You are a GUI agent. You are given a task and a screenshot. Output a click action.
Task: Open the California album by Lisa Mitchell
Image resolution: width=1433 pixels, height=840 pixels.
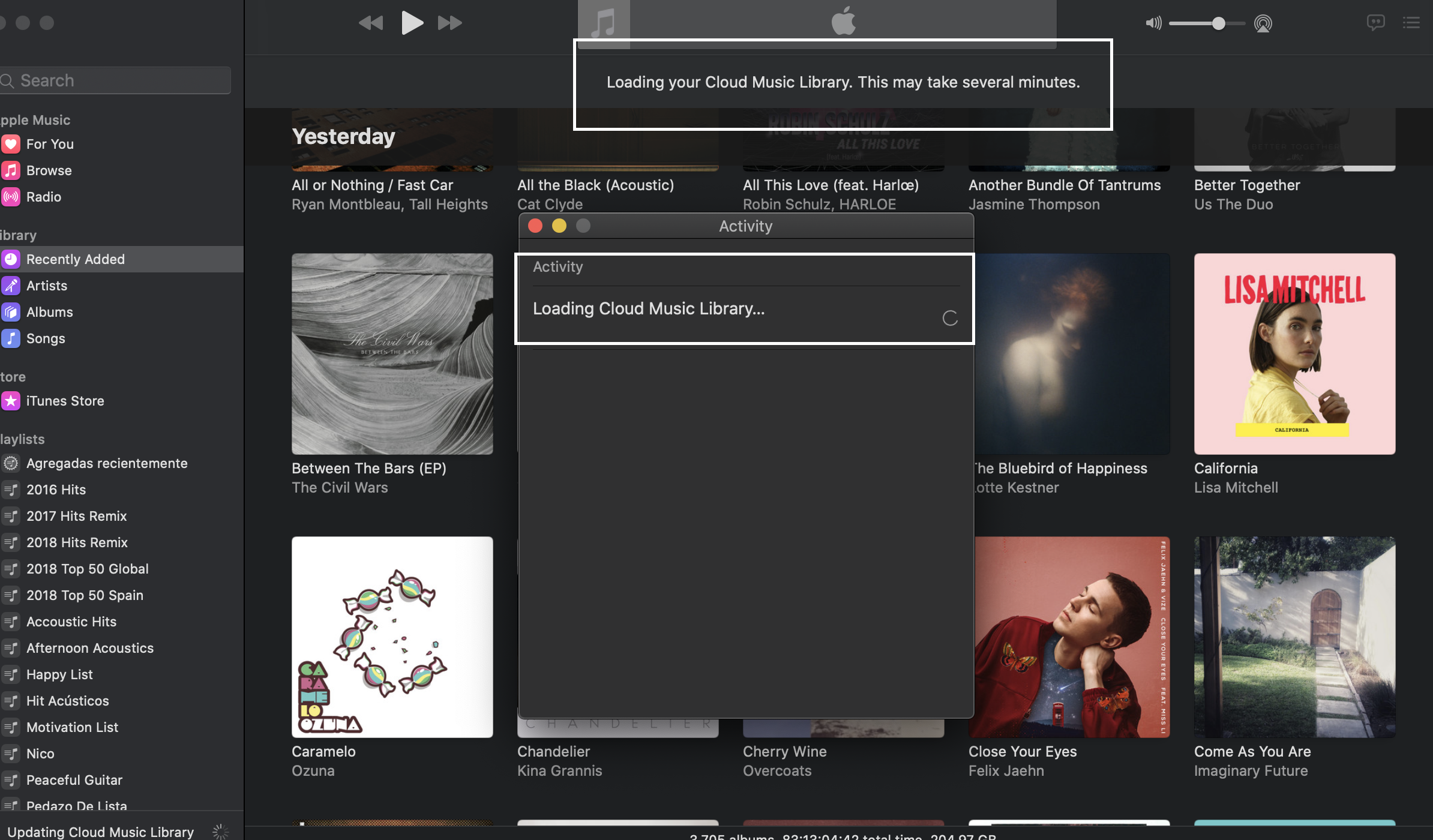1294,353
